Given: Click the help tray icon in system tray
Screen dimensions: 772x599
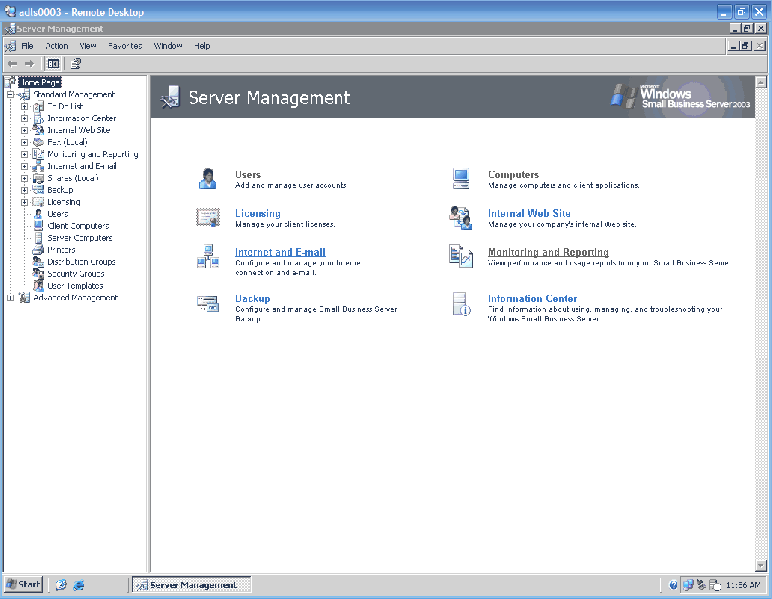Looking at the screenshot, I should pyautogui.click(x=673, y=585).
